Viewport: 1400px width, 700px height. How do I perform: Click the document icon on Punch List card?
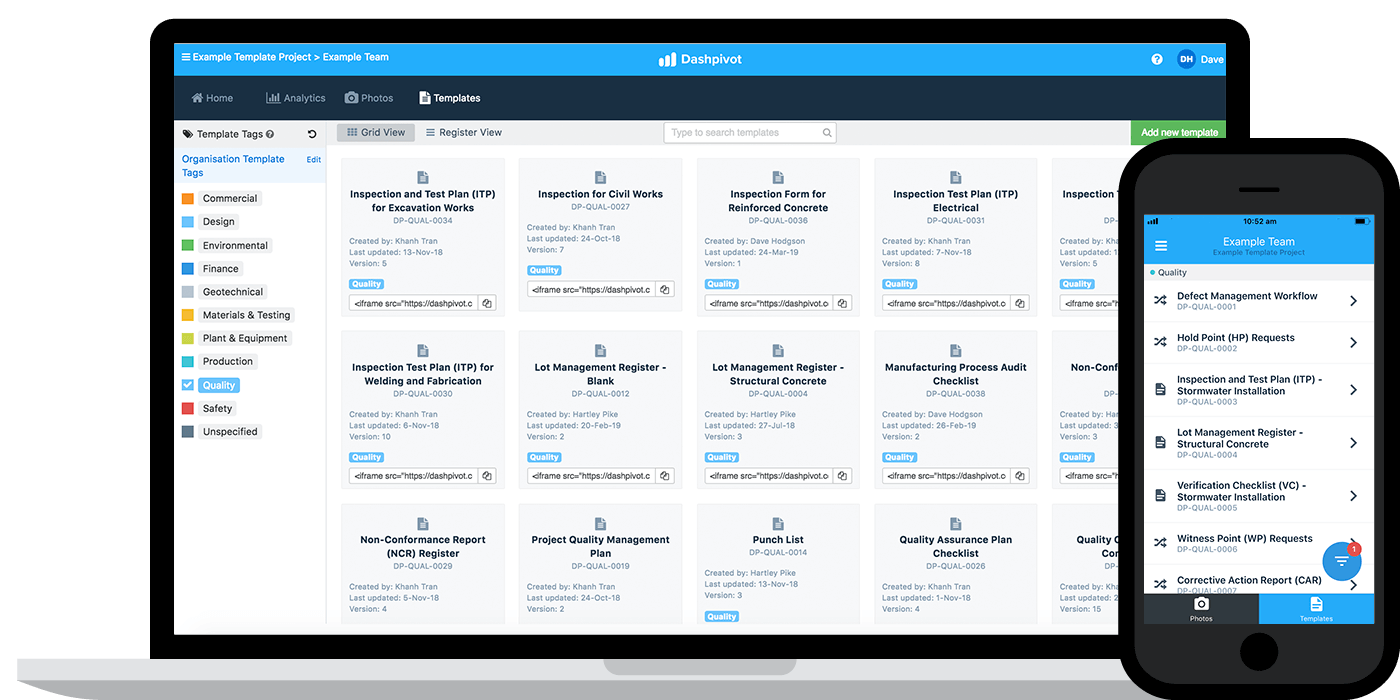click(778, 523)
